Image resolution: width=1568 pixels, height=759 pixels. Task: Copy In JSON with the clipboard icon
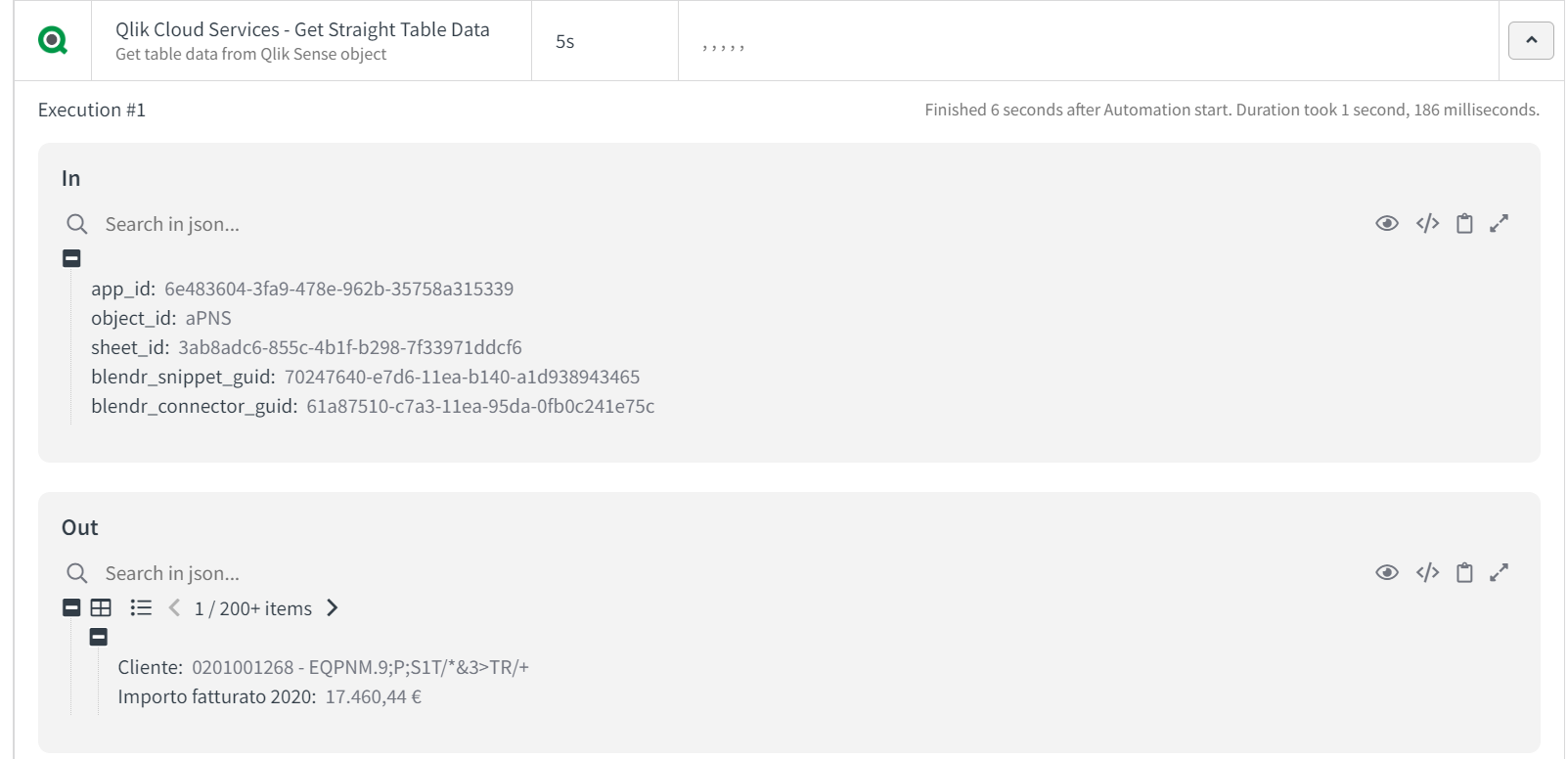pyautogui.click(x=1464, y=224)
